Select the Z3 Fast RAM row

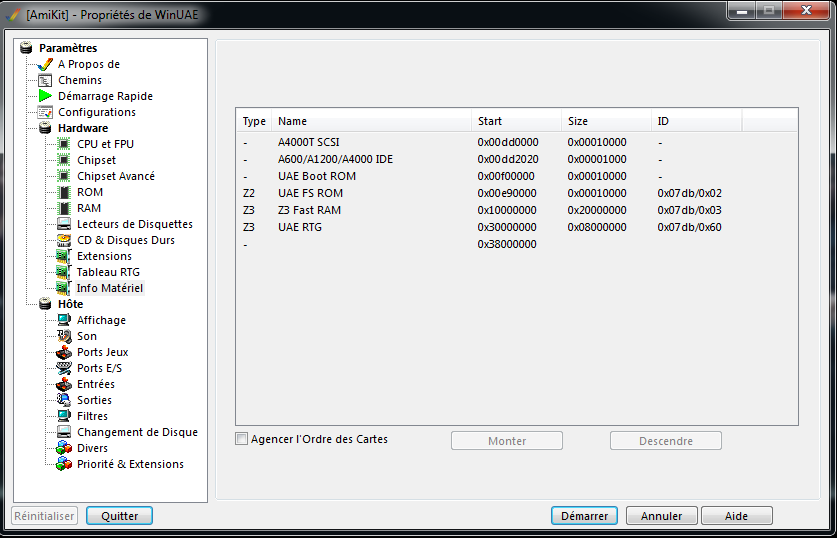[517, 210]
